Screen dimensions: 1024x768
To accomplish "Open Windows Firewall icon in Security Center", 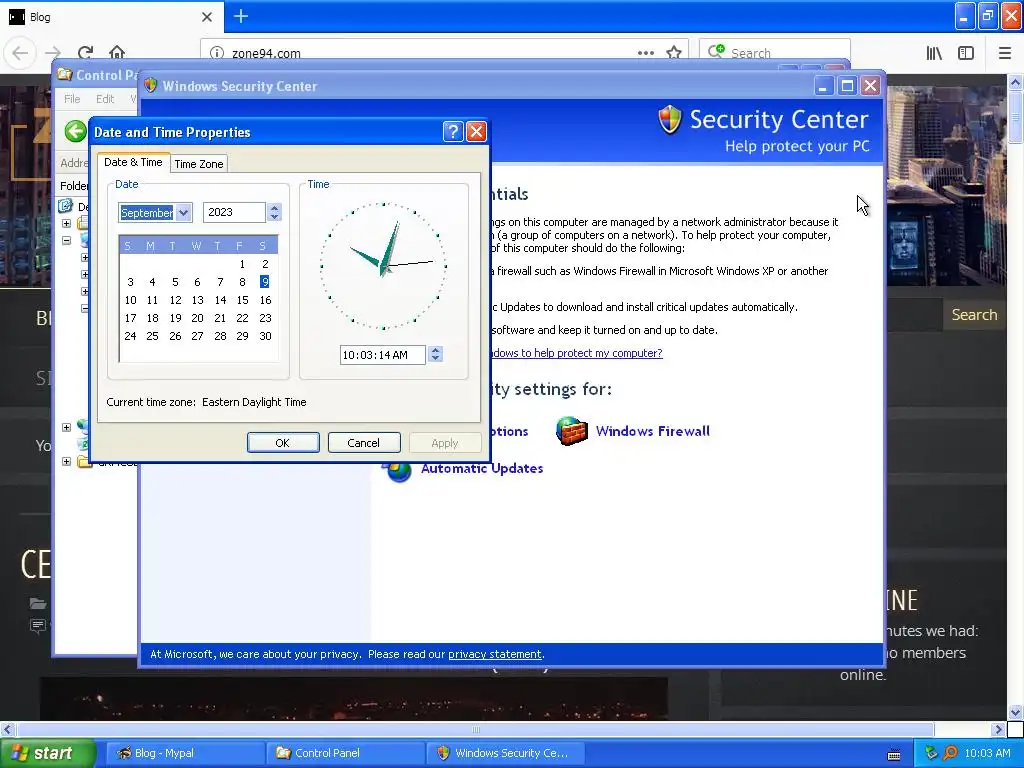I will [571, 431].
